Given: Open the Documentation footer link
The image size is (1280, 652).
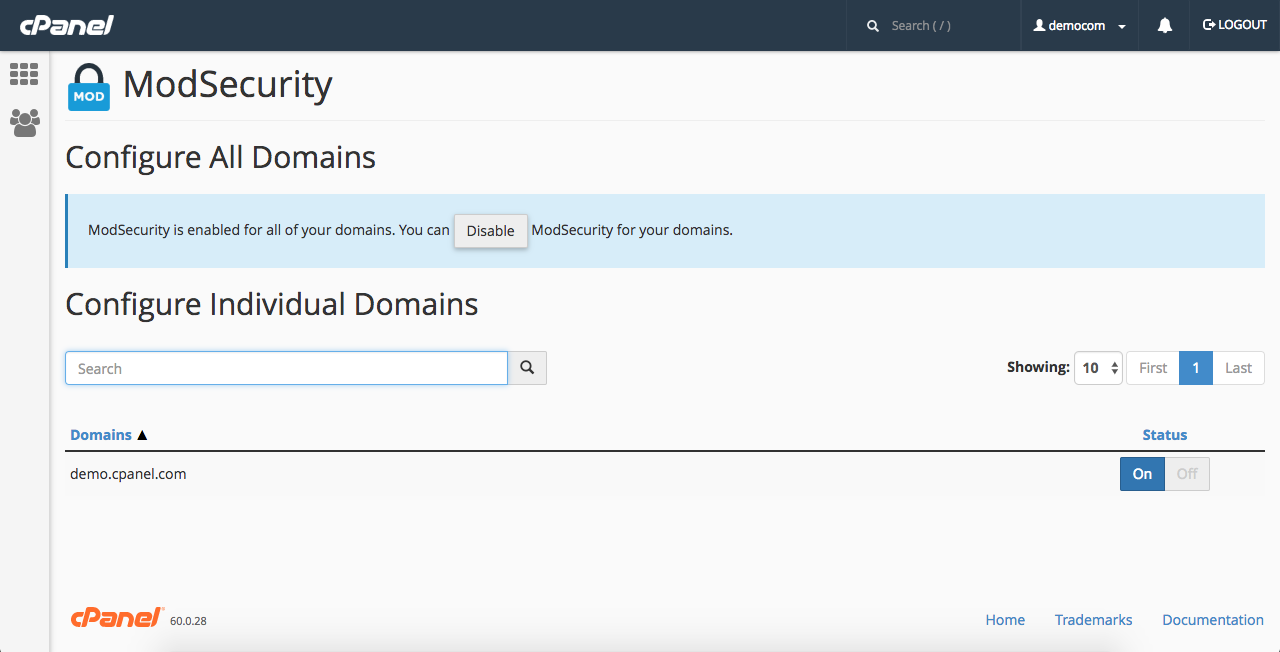Looking at the screenshot, I should (x=1213, y=620).
